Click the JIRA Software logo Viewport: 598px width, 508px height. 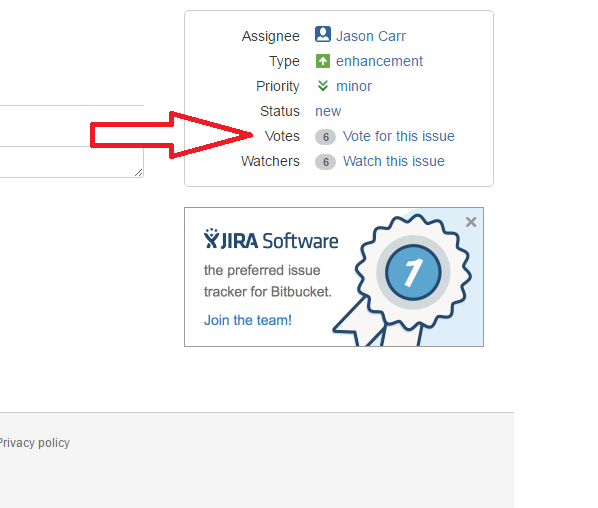(x=271, y=240)
